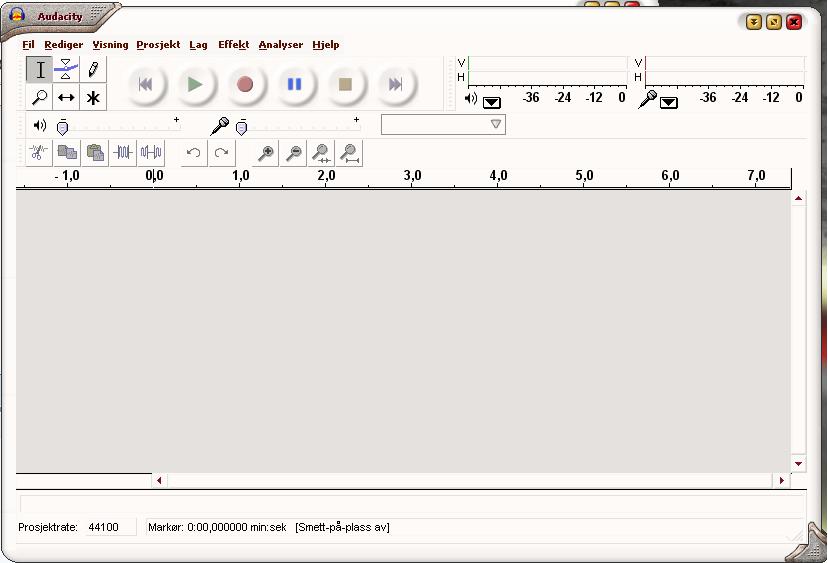
Task: Select the Time Shift arrows tool
Action: [66, 97]
